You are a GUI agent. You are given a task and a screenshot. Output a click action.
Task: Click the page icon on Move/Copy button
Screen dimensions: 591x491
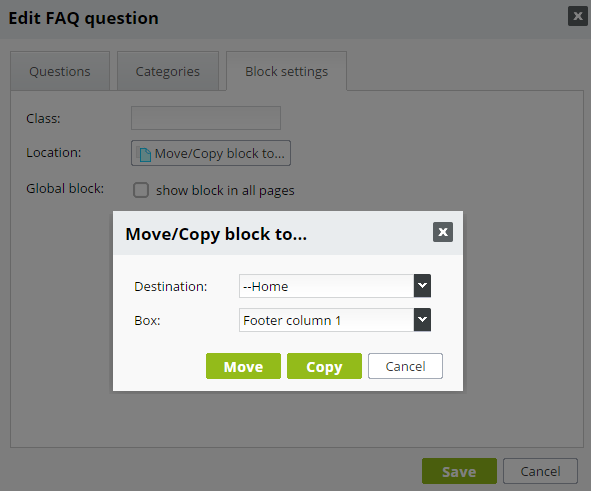click(144, 154)
